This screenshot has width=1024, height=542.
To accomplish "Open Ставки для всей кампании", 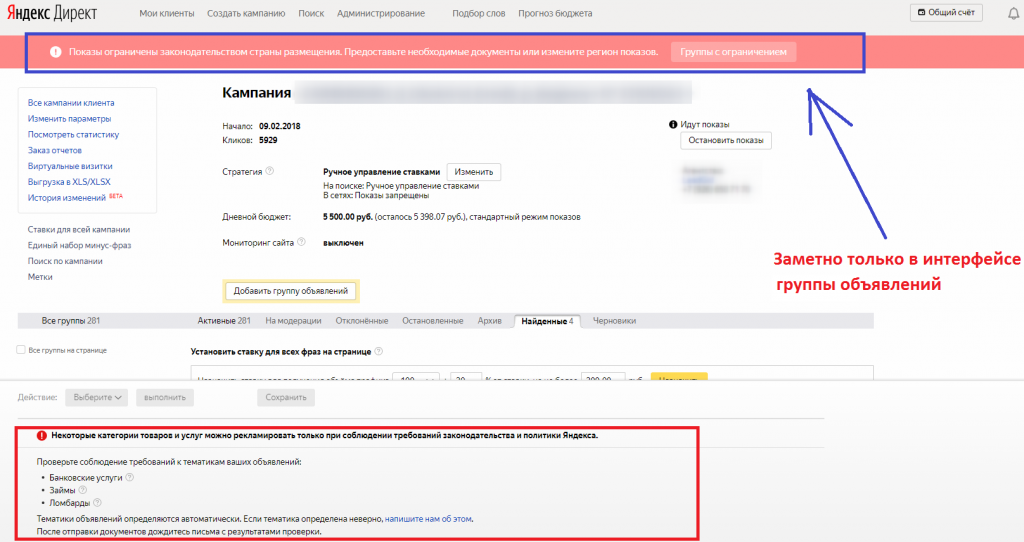I will [78, 229].
